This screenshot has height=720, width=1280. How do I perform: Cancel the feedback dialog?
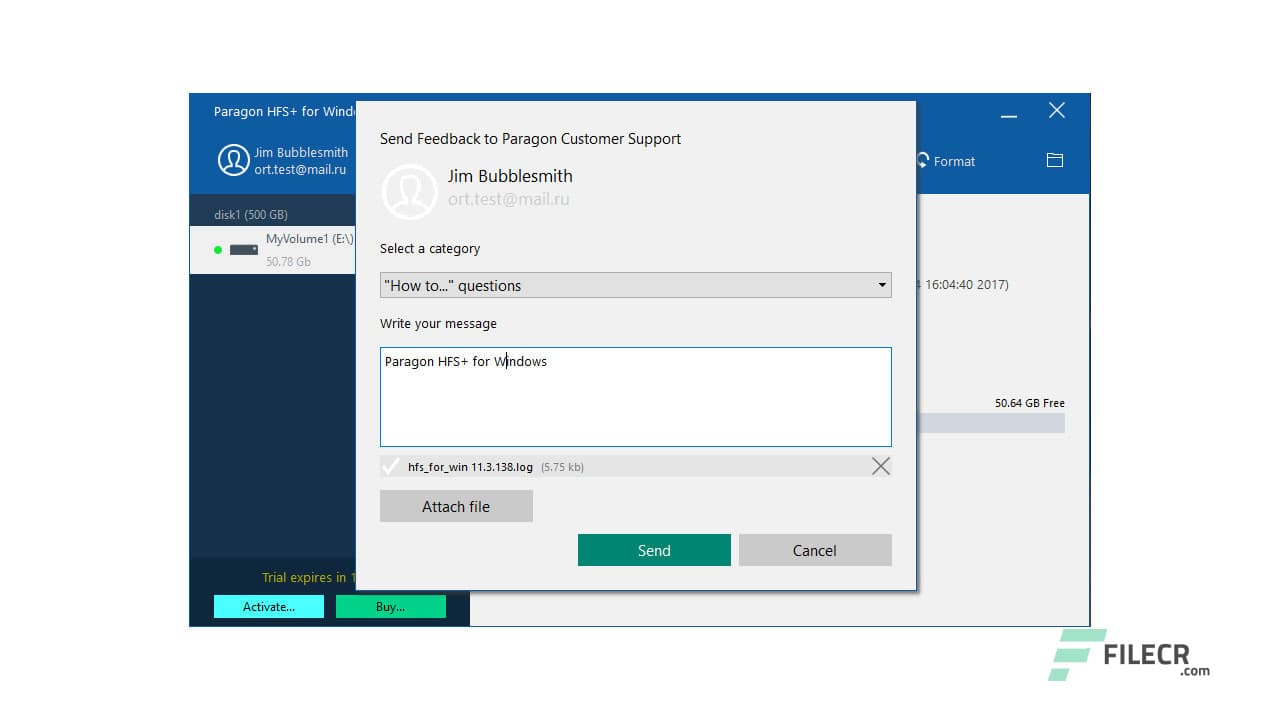tap(815, 550)
